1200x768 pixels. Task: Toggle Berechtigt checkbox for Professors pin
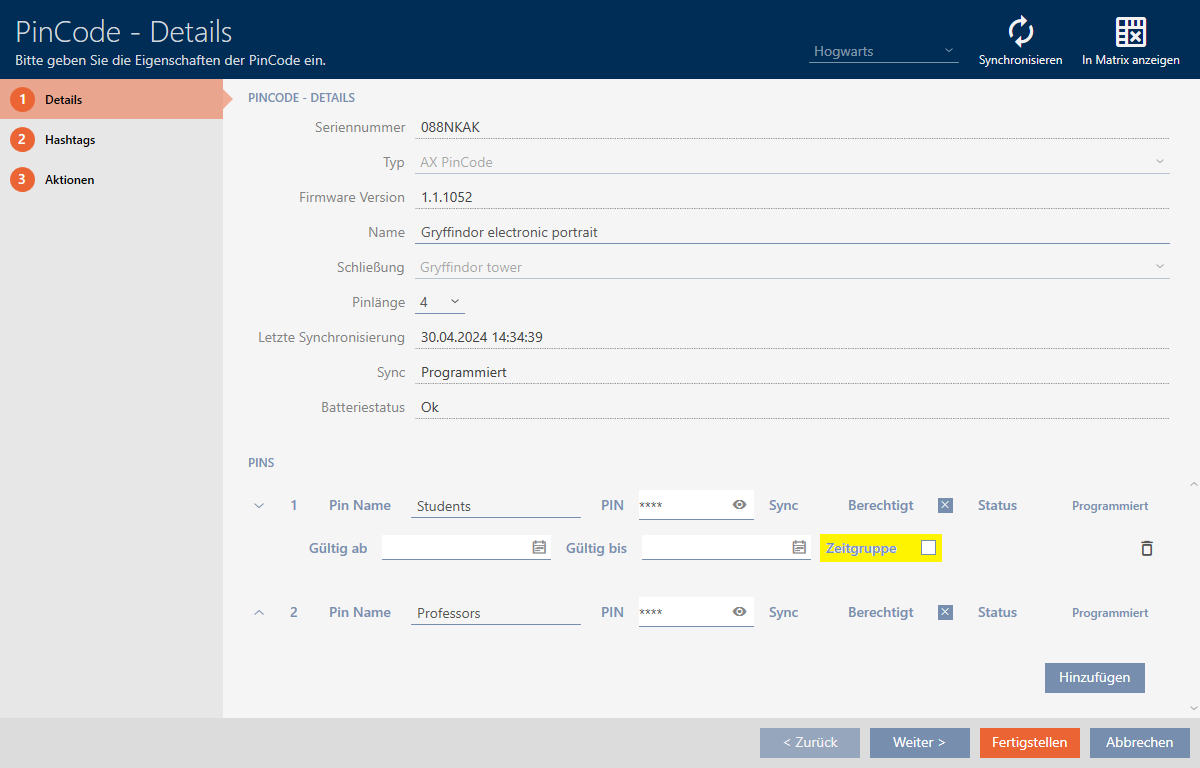tap(945, 612)
